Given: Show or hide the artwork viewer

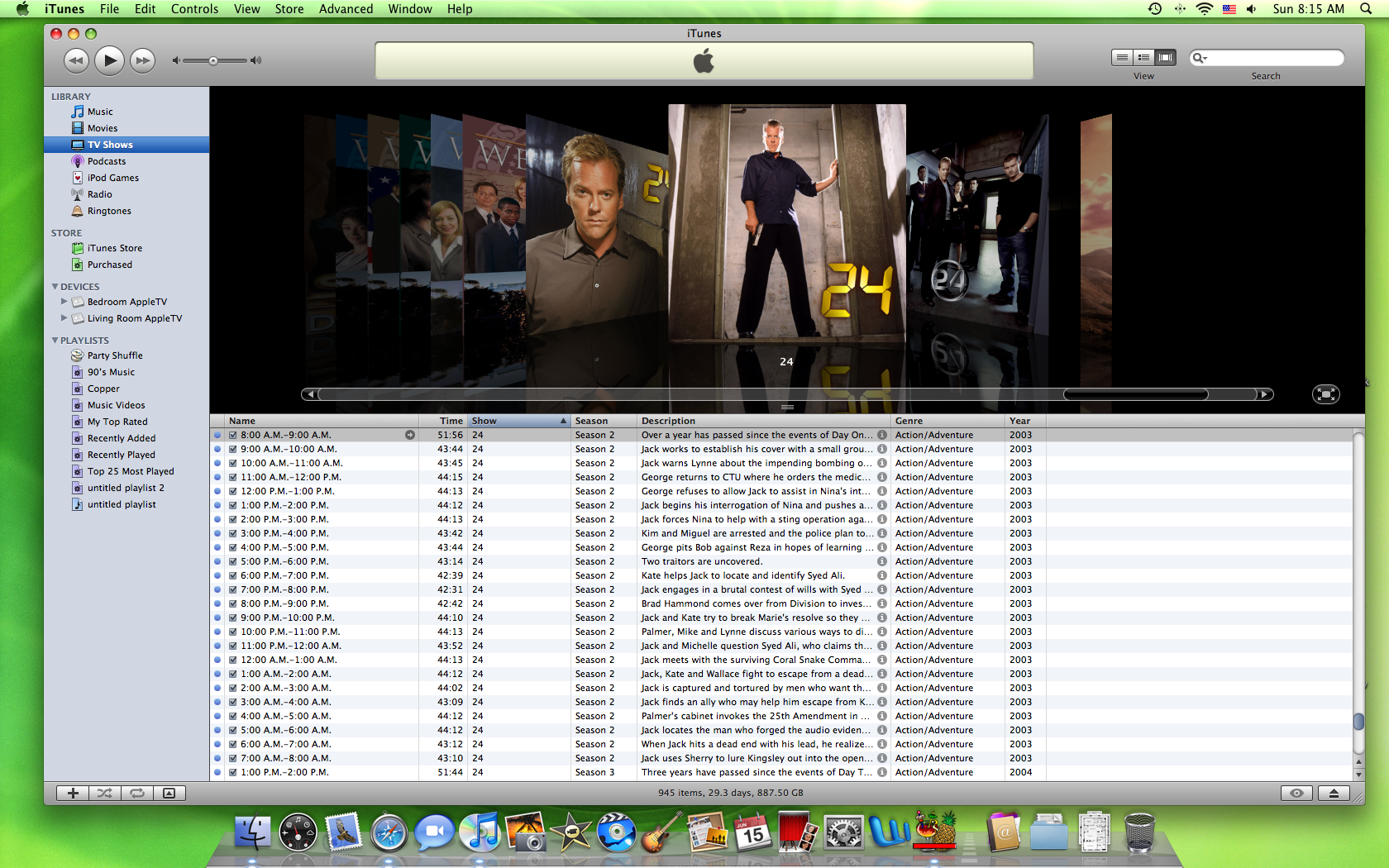Looking at the screenshot, I should pyautogui.click(x=169, y=793).
